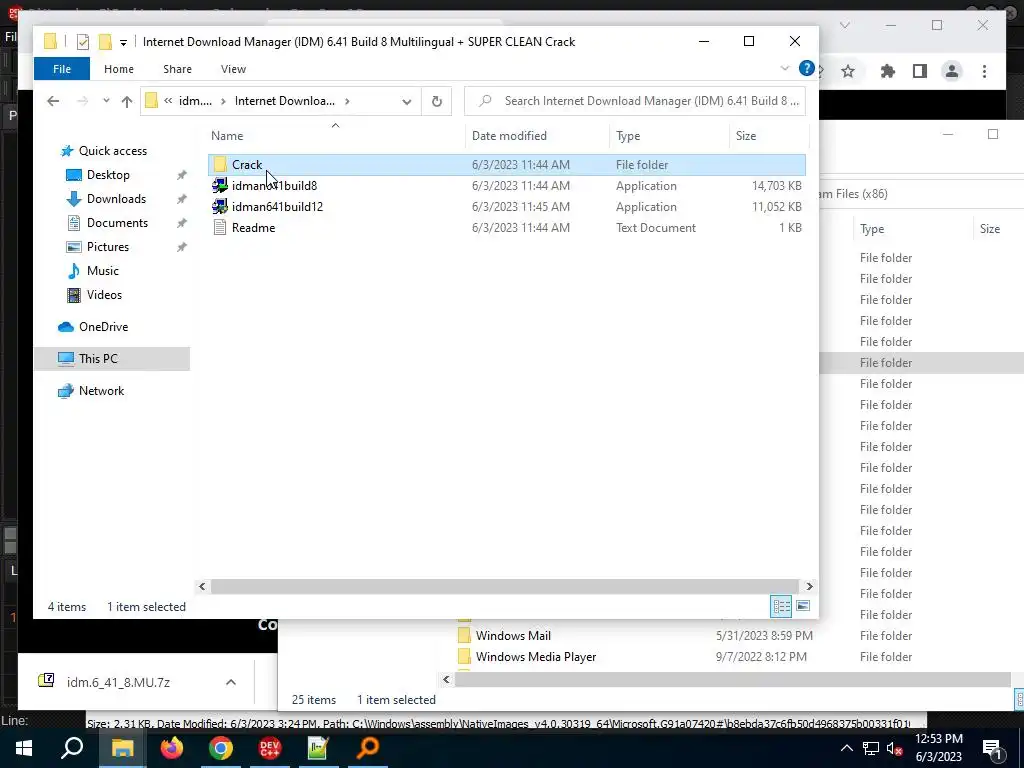Open Explorer Help icon

click(x=807, y=68)
